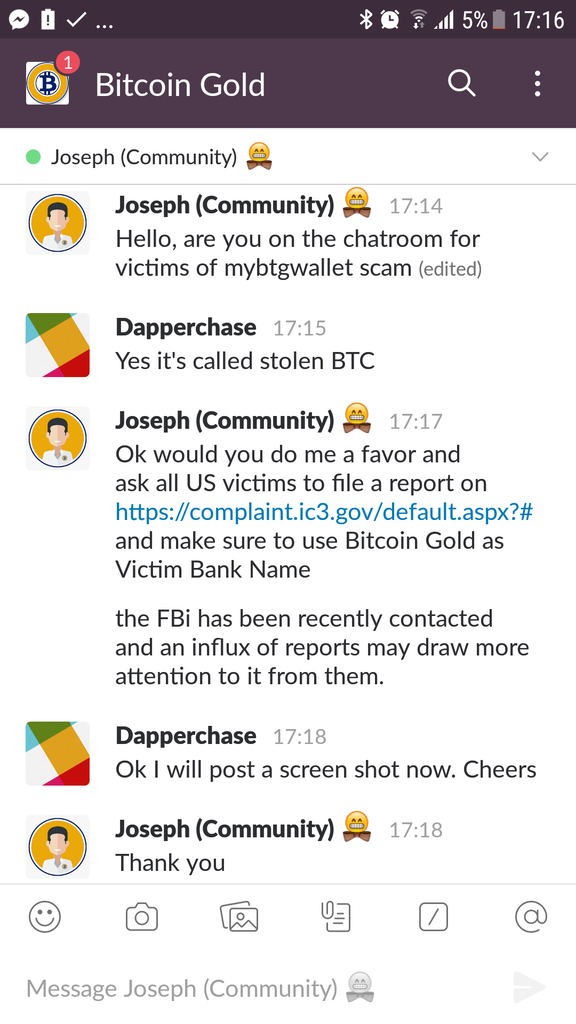The image size is (576, 1024).
Task: Open Joseph's profile avatar on his first message
Action: tap(57, 222)
